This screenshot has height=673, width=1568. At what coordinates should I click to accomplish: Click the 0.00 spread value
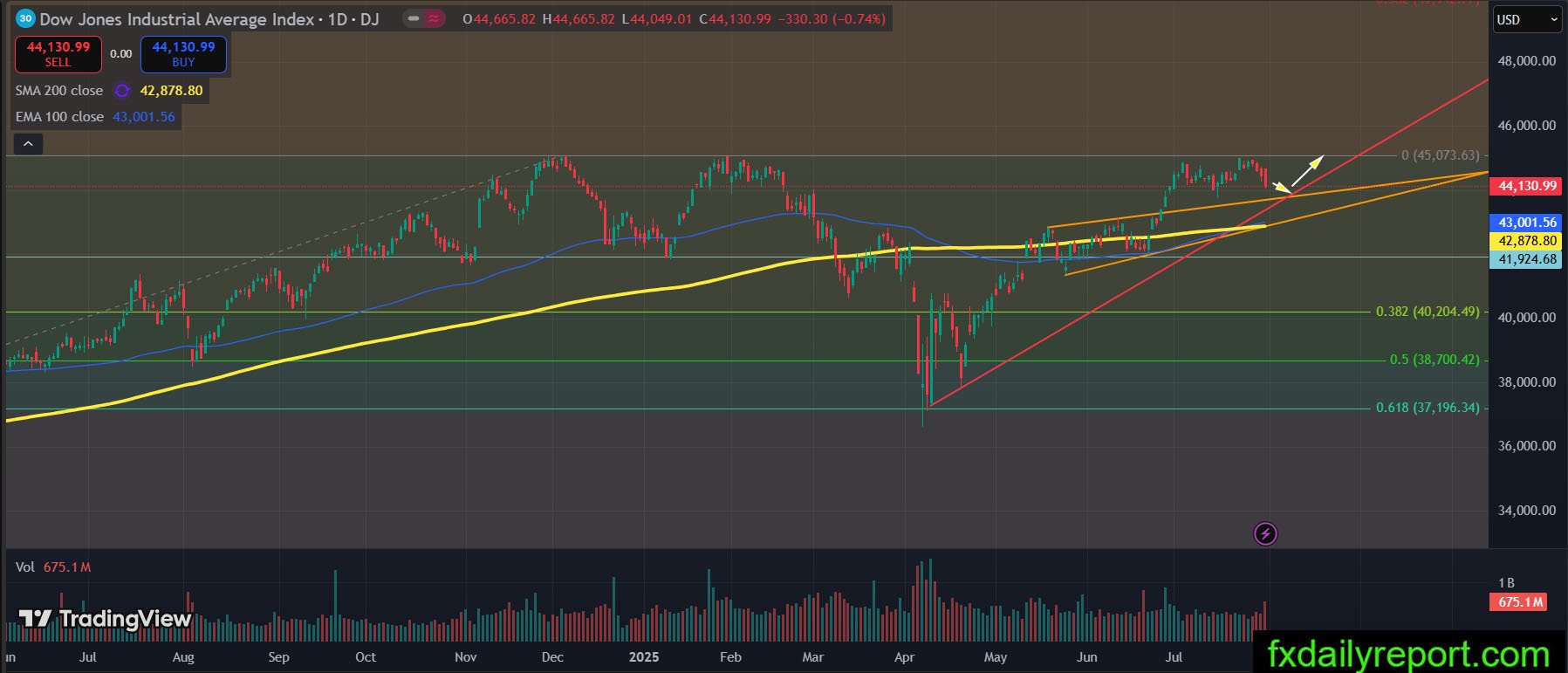[x=120, y=54]
